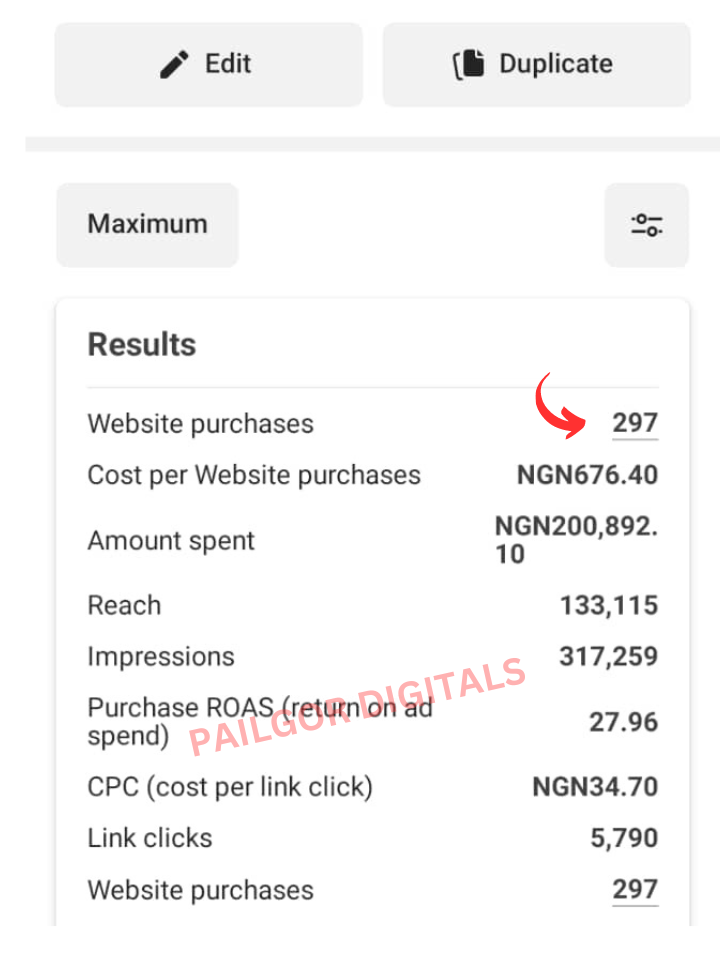
Task: Click the copy icon on Duplicate
Action: (469, 65)
